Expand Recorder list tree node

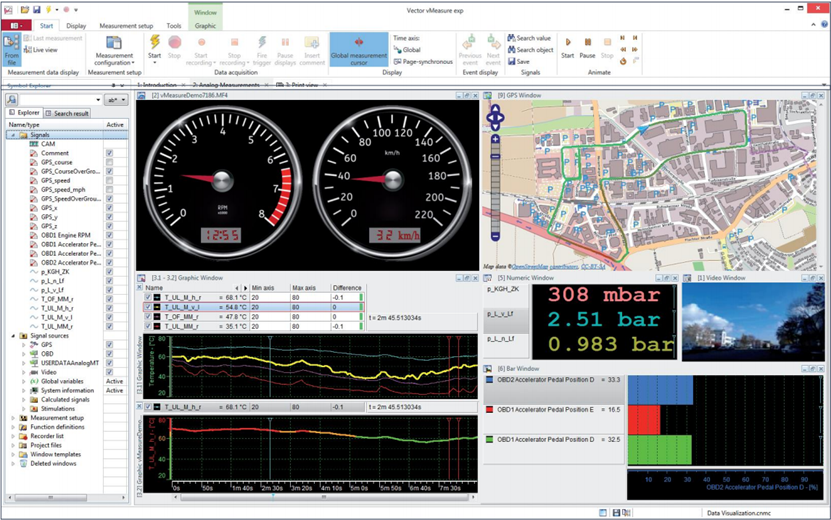13,436
